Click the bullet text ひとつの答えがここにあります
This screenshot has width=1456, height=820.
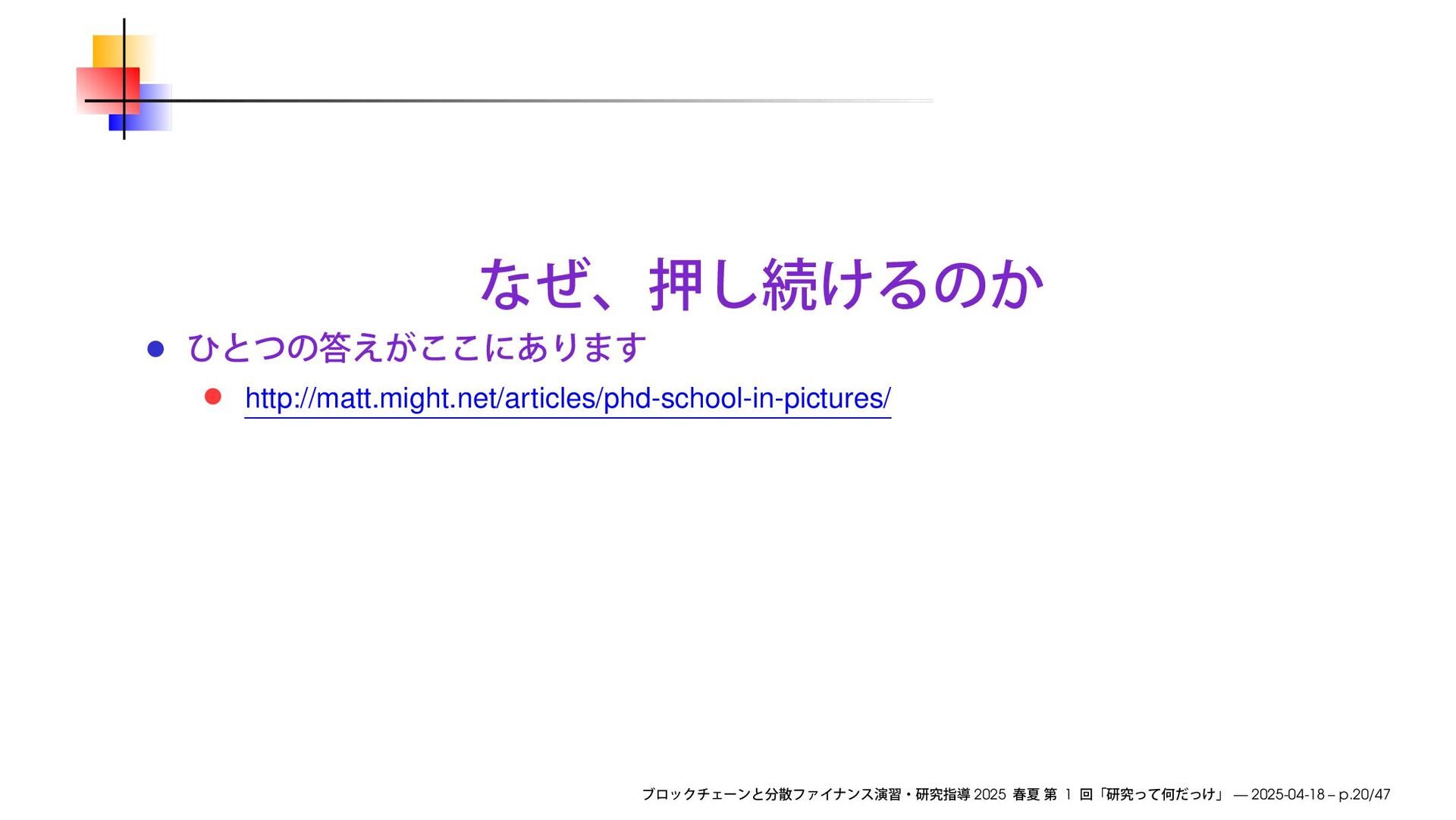(x=416, y=348)
